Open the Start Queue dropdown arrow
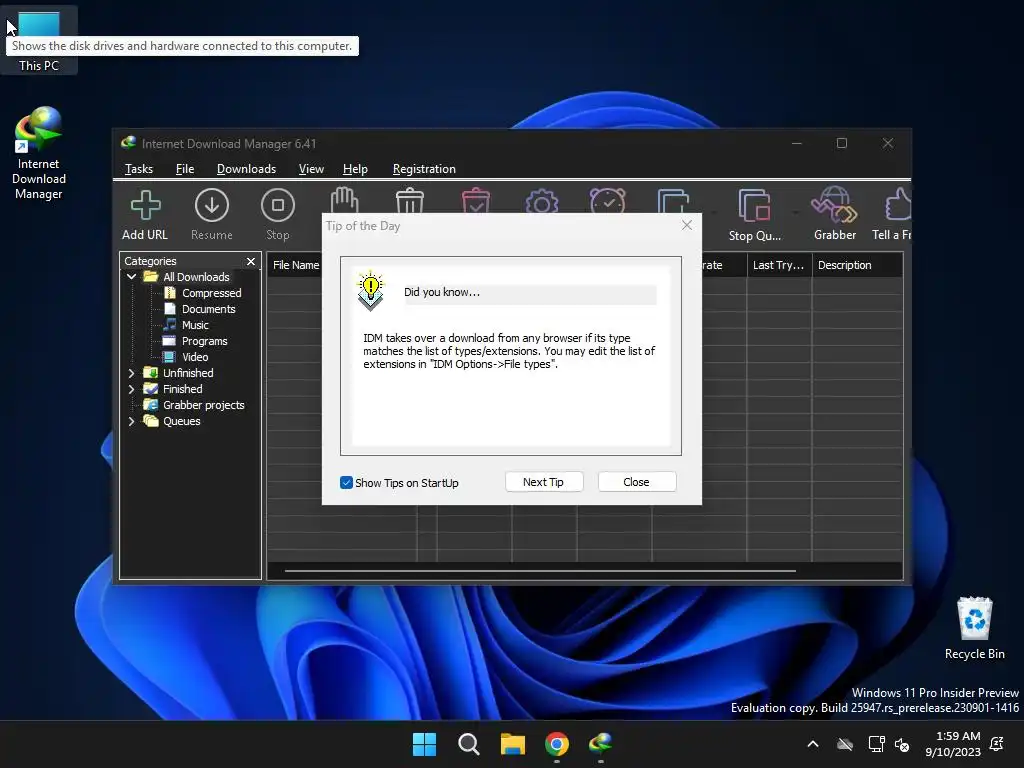1024x768 pixels. [x=714, y=212]
